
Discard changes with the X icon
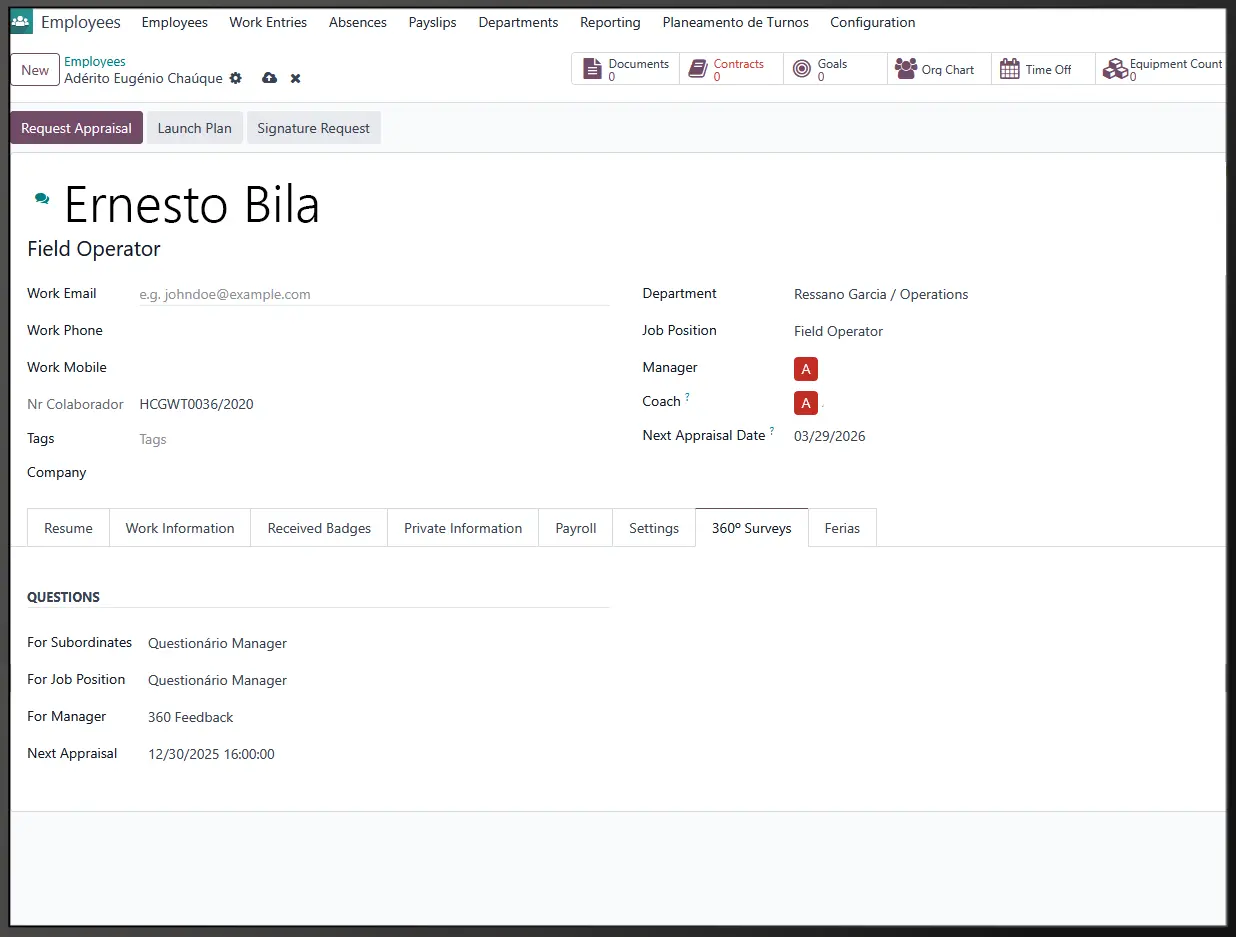pyautogui.click(x=296, y=78)
